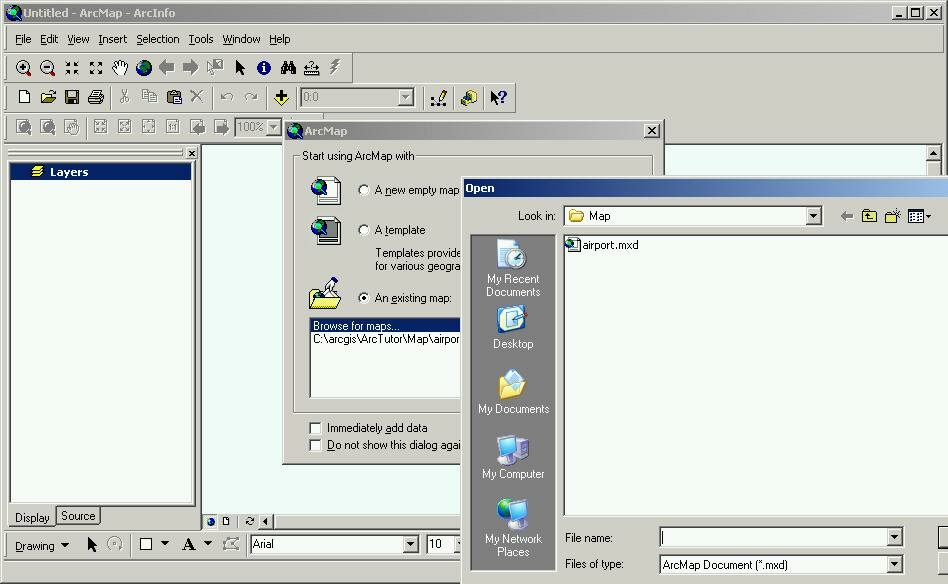
Task: Click the What's This help icon
Action: pos(498,97)
